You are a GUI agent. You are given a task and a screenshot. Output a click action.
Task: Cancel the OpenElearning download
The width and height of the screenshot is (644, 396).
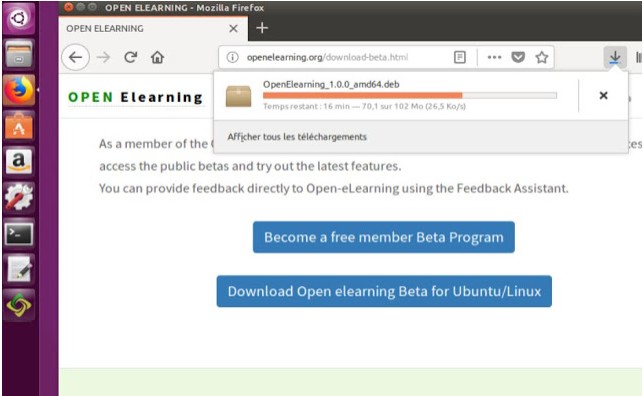point(603,95)
